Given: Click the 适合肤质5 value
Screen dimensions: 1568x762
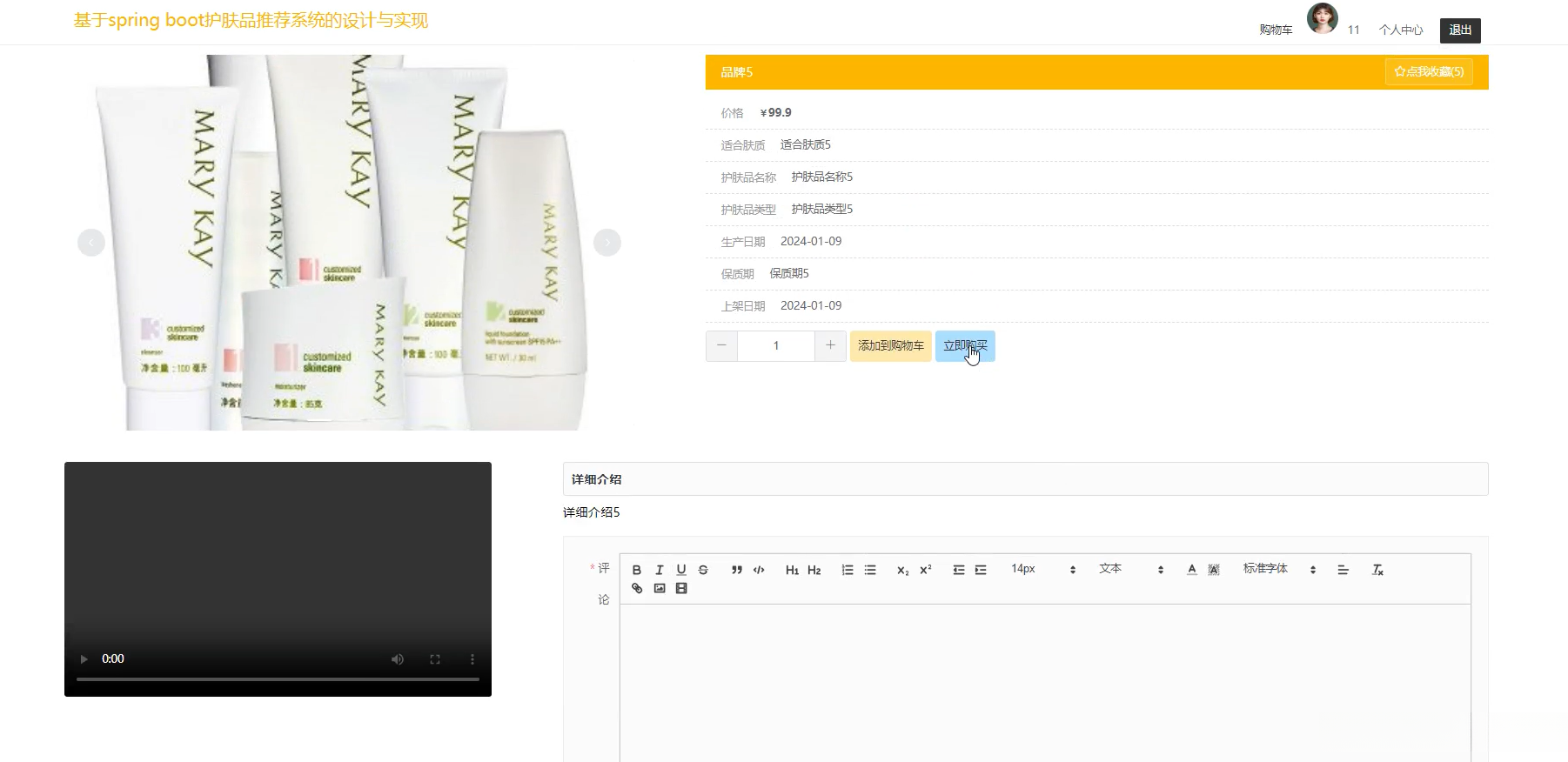Looking at the screenshot, I should 806,145.
